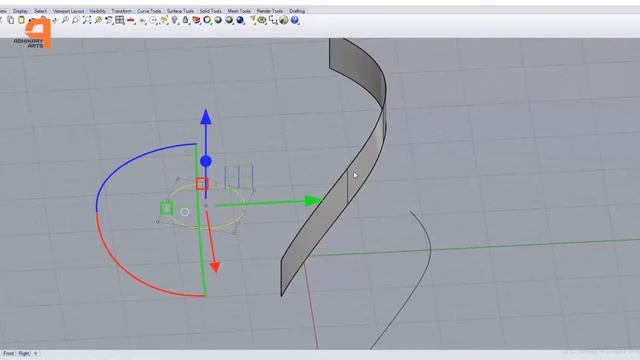640x360 pixels.
Task: Click the padlock Lock Objects icon
Action: point(185,20)
